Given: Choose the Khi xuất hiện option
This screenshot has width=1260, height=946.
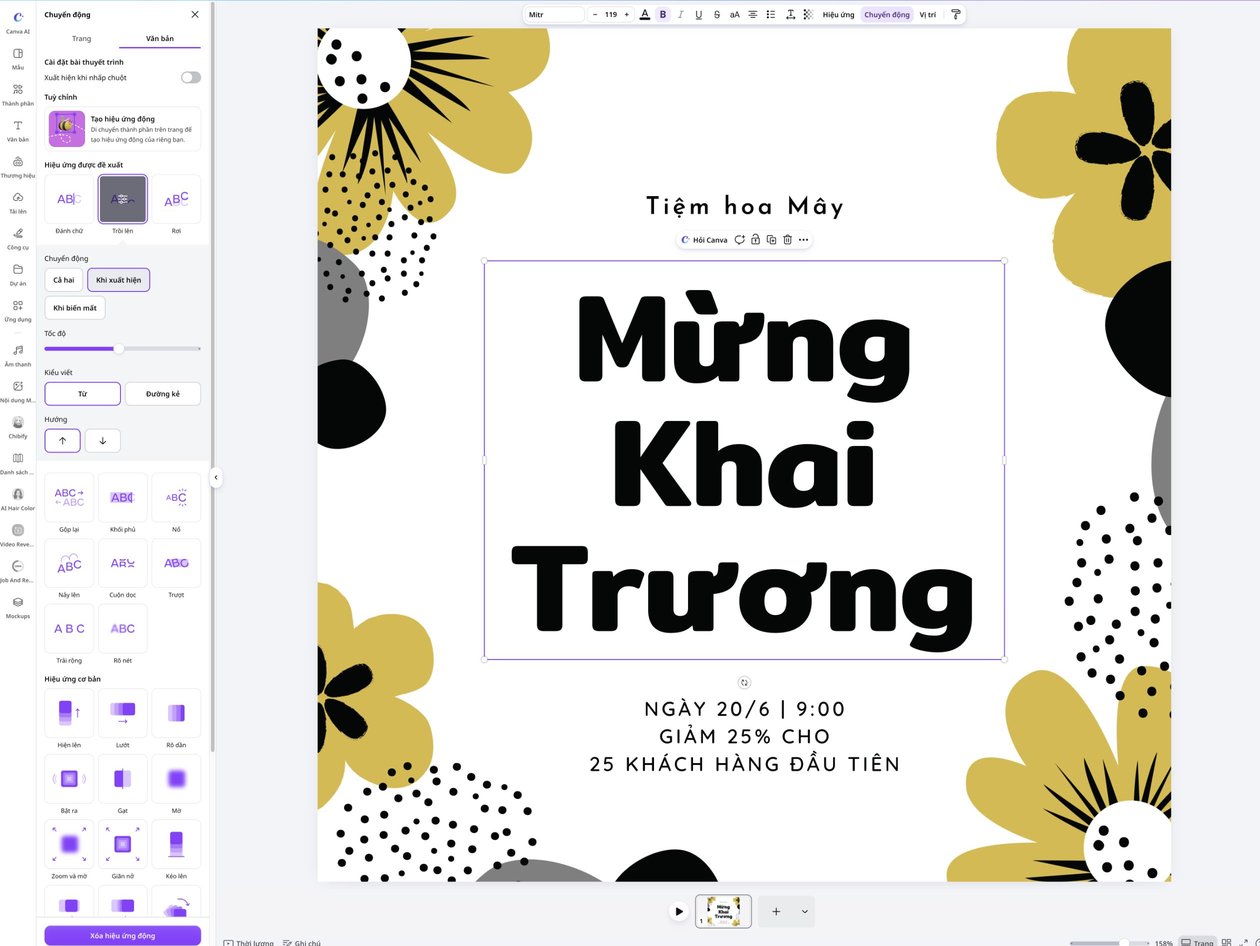Looking at the screenshot, I should point(118,280).
